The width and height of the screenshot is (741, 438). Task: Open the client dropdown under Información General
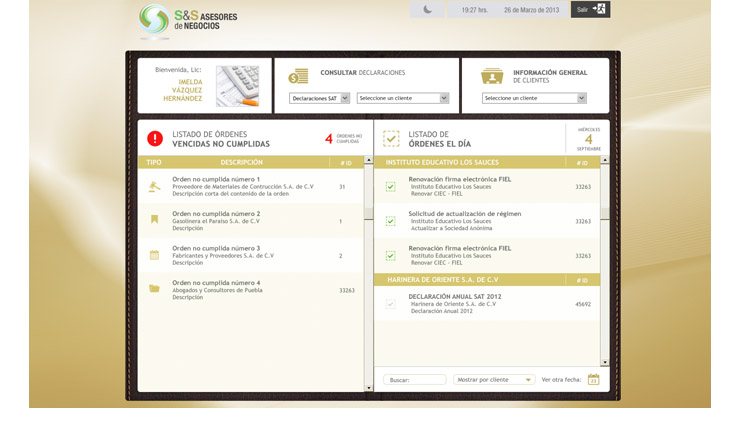[x=533, y=98]
